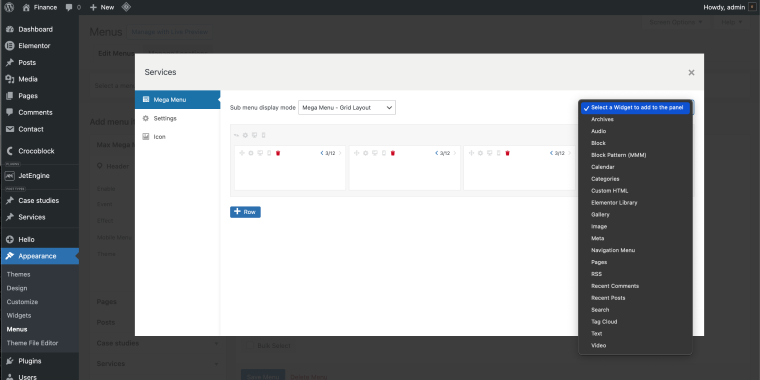The image size is (760, 380).
Task: Open Customize under Appearance
Action: pos(22,302)
